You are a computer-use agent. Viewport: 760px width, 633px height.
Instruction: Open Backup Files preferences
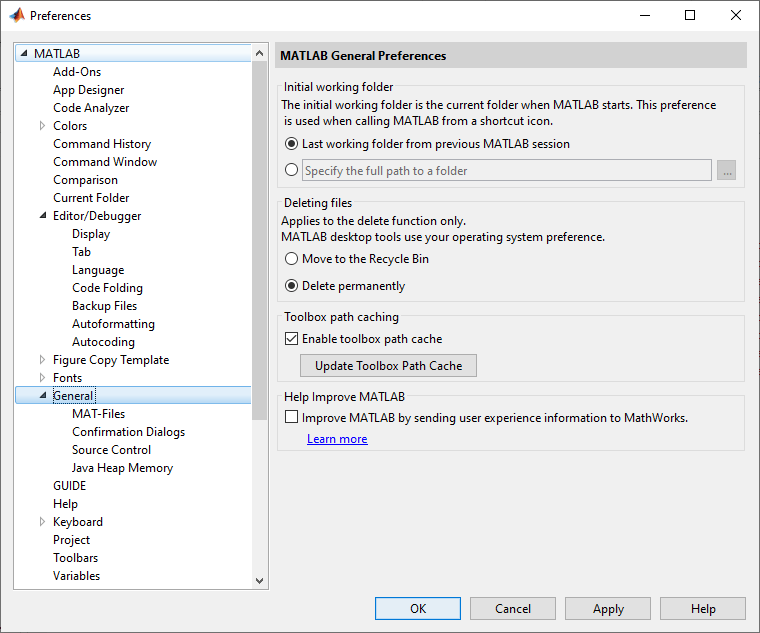(x=105, y=306)
